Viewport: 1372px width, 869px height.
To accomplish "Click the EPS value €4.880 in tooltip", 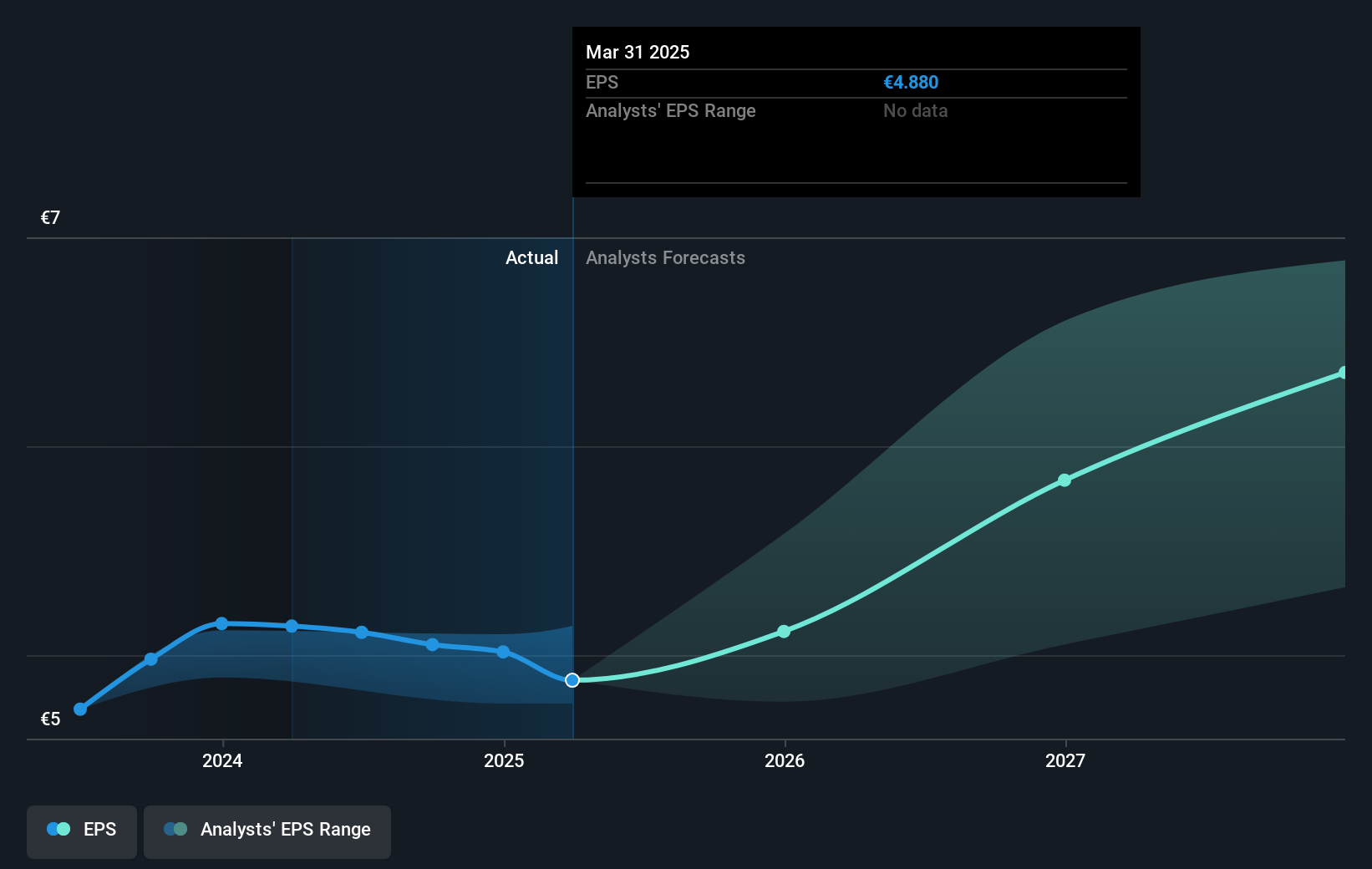I will click(911, 83).
